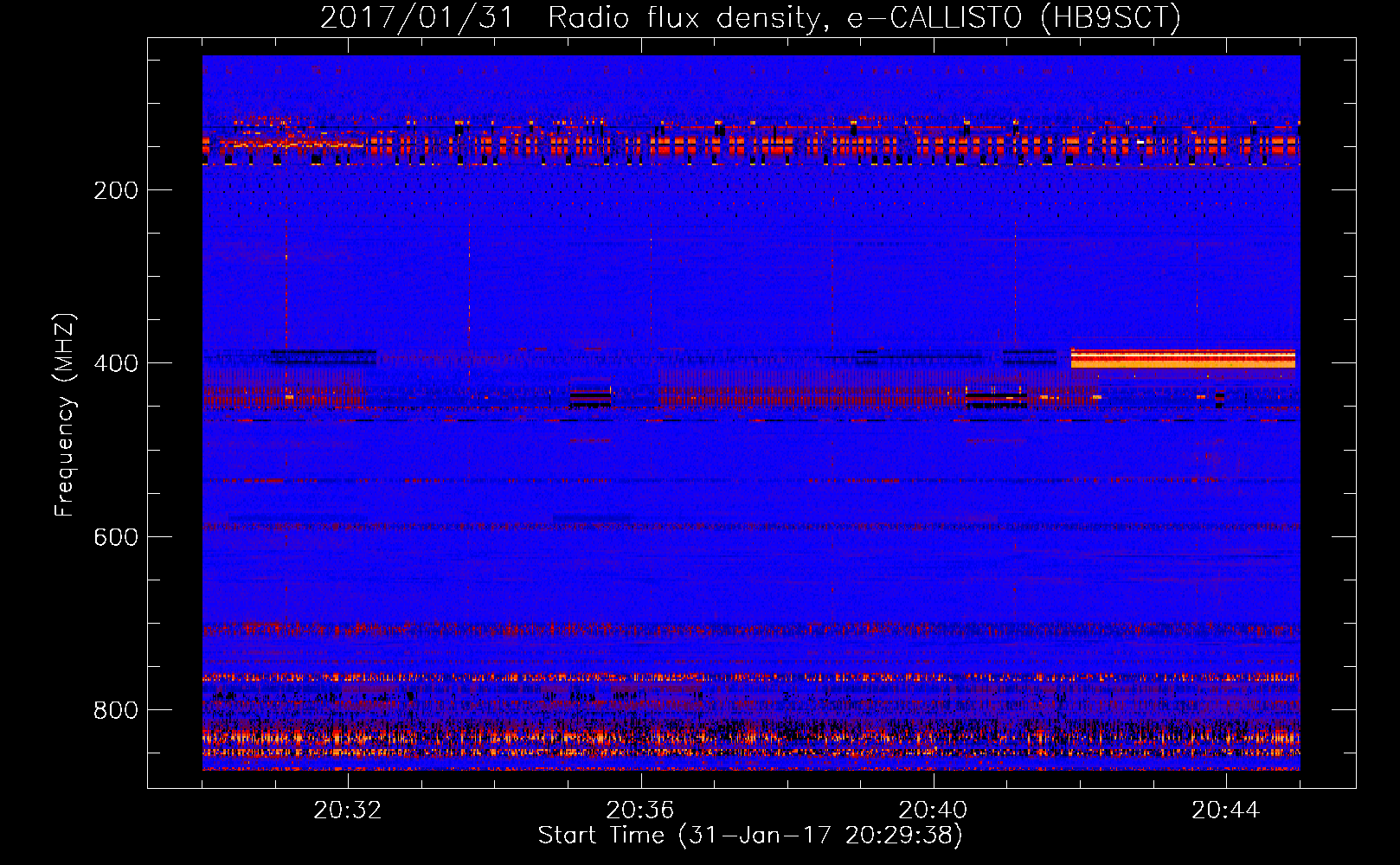Click the bright yellow burst band near 400 MHz

(1183, 358)
